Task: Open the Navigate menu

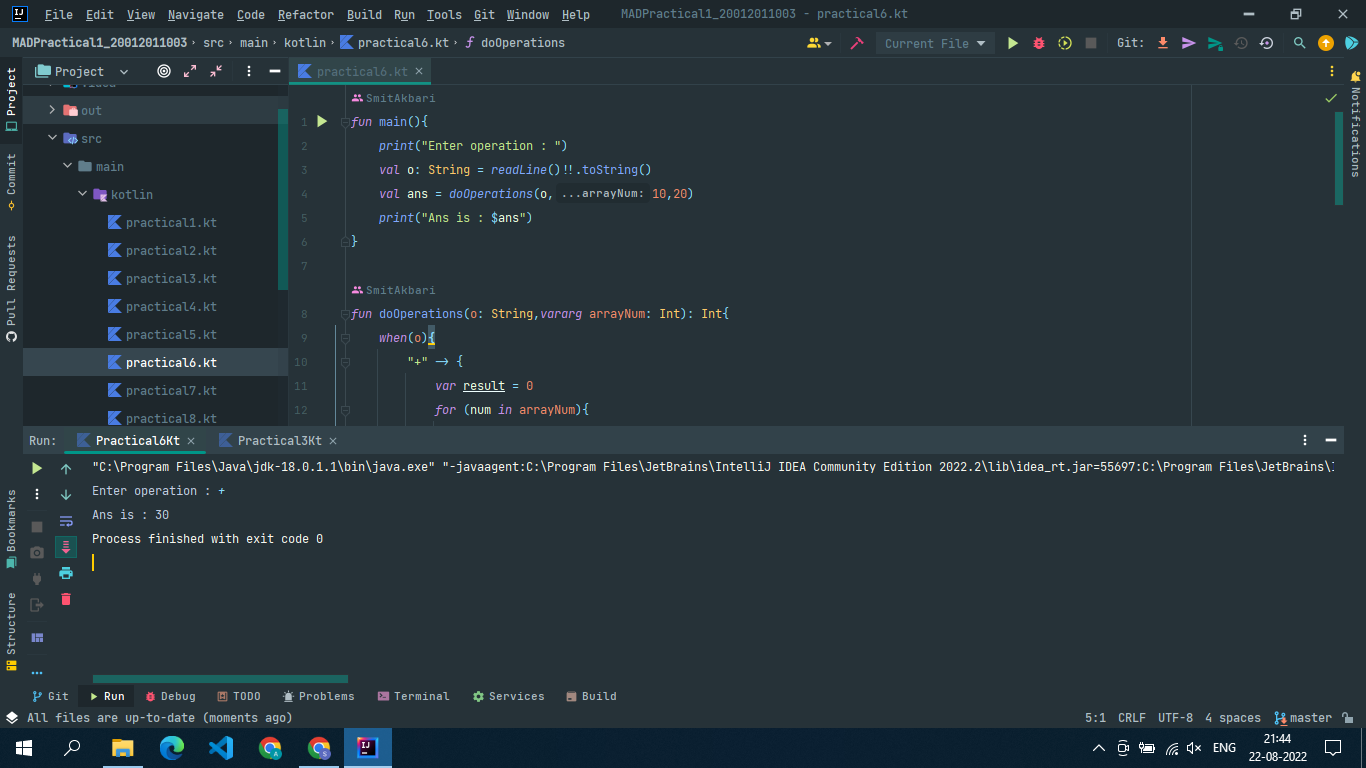Action: [x=196, y=15]
